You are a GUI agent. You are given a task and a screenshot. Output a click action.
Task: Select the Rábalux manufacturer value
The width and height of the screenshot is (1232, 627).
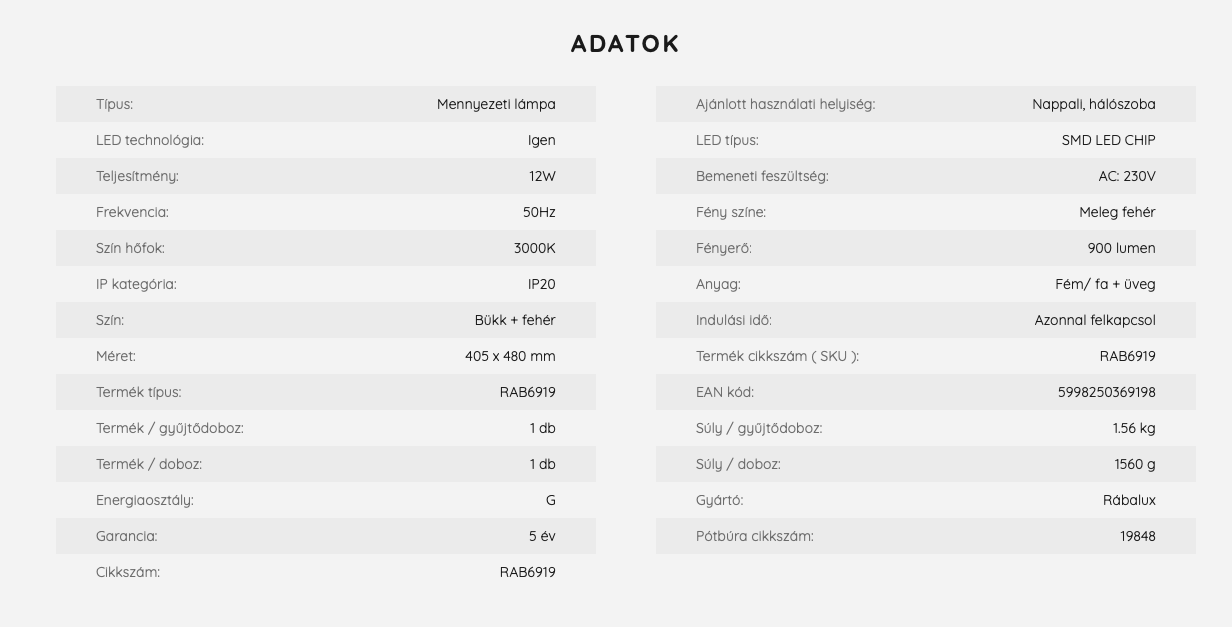point(1129,500)
